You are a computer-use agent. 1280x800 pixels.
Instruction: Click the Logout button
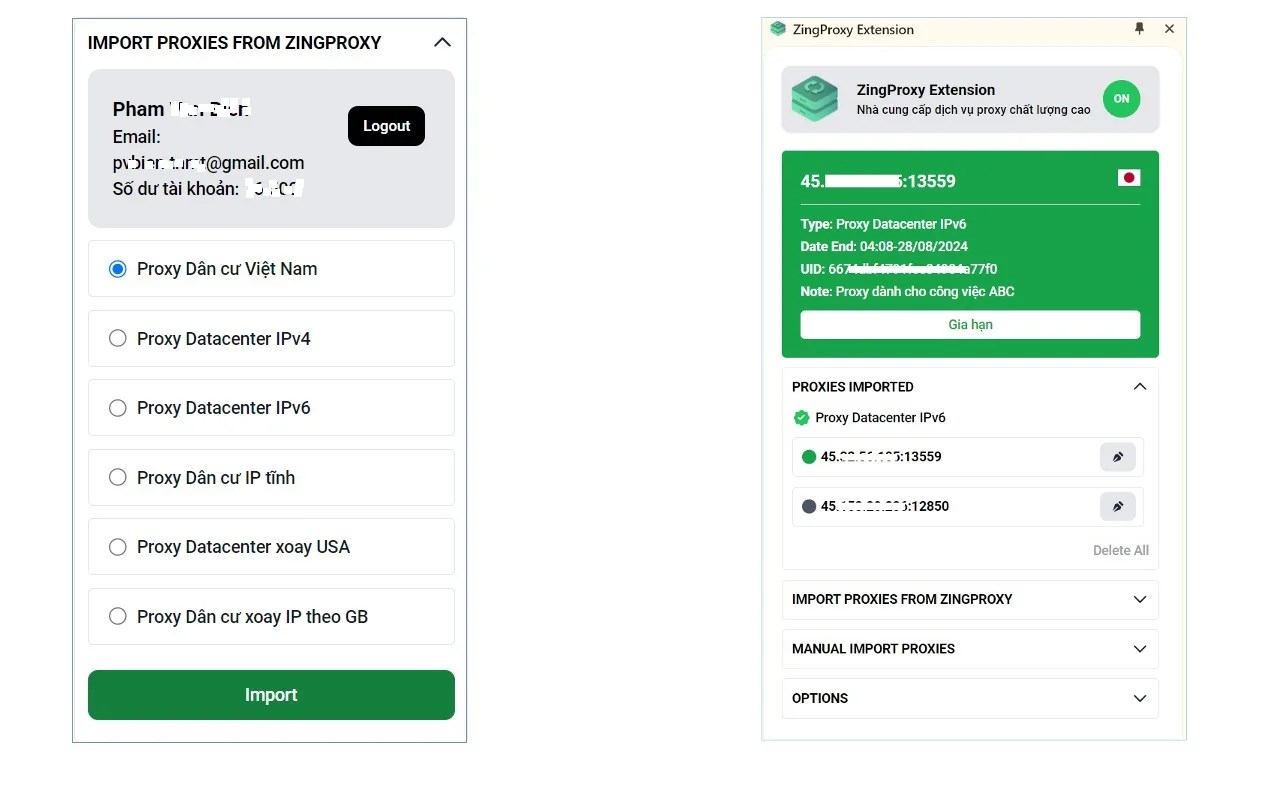(386, 126)
